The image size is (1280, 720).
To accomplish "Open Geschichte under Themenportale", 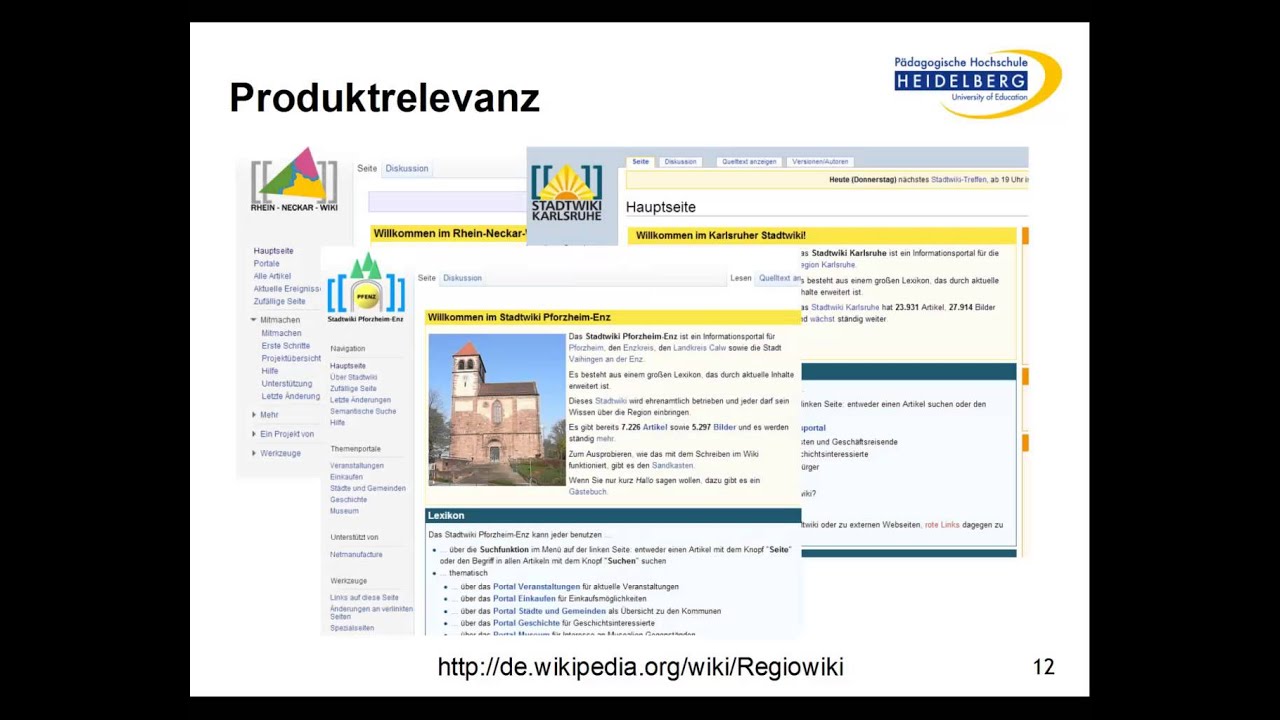I will (x=349, y=500).
